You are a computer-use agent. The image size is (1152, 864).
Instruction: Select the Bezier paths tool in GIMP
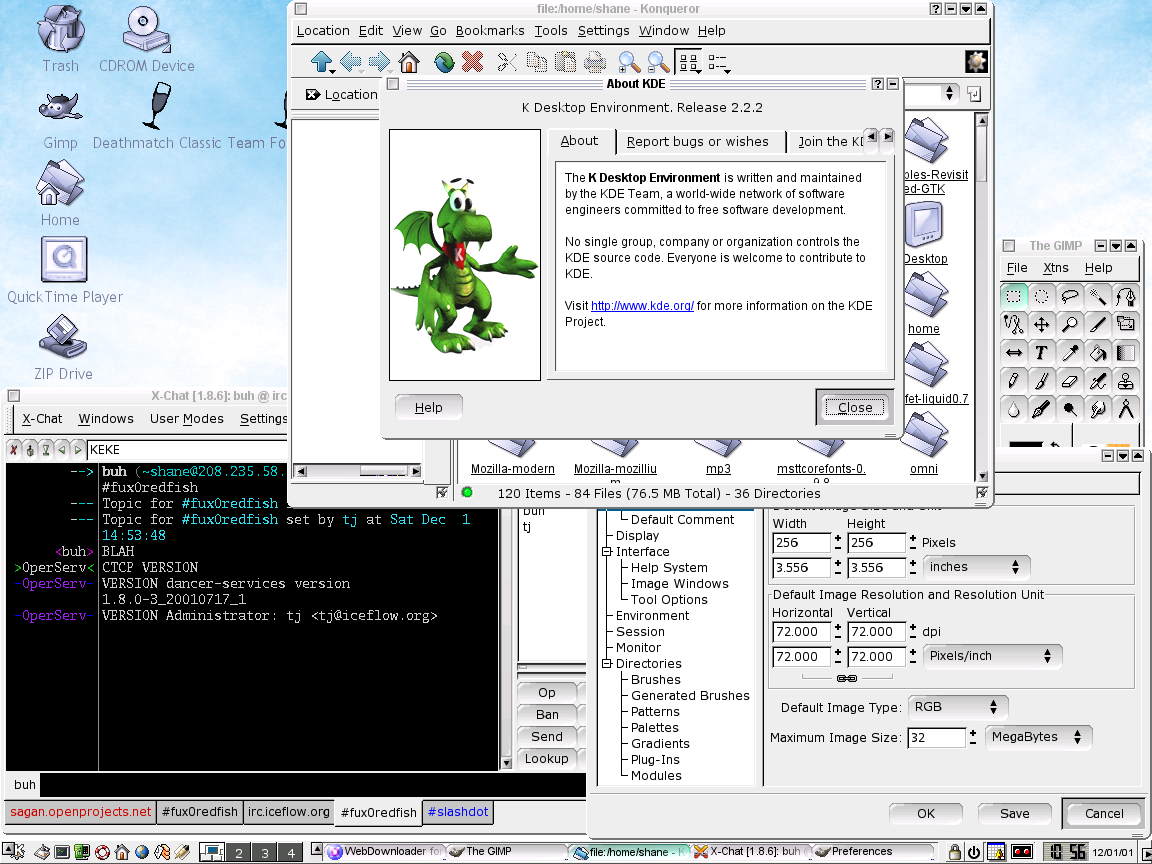[1126, 297]
